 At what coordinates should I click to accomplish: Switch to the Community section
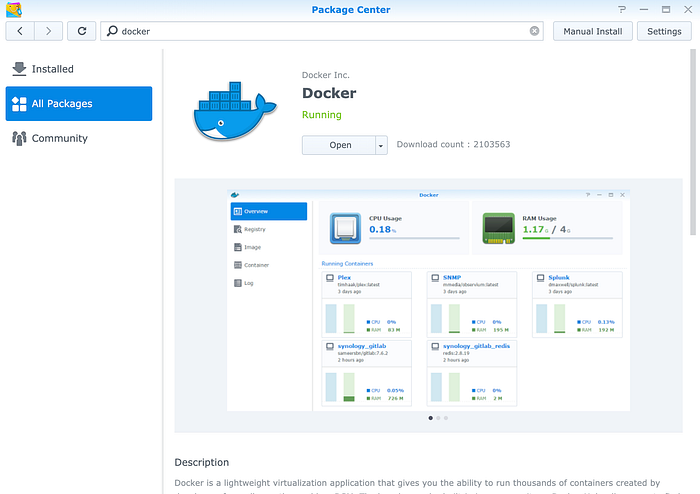tap(79, 138)
